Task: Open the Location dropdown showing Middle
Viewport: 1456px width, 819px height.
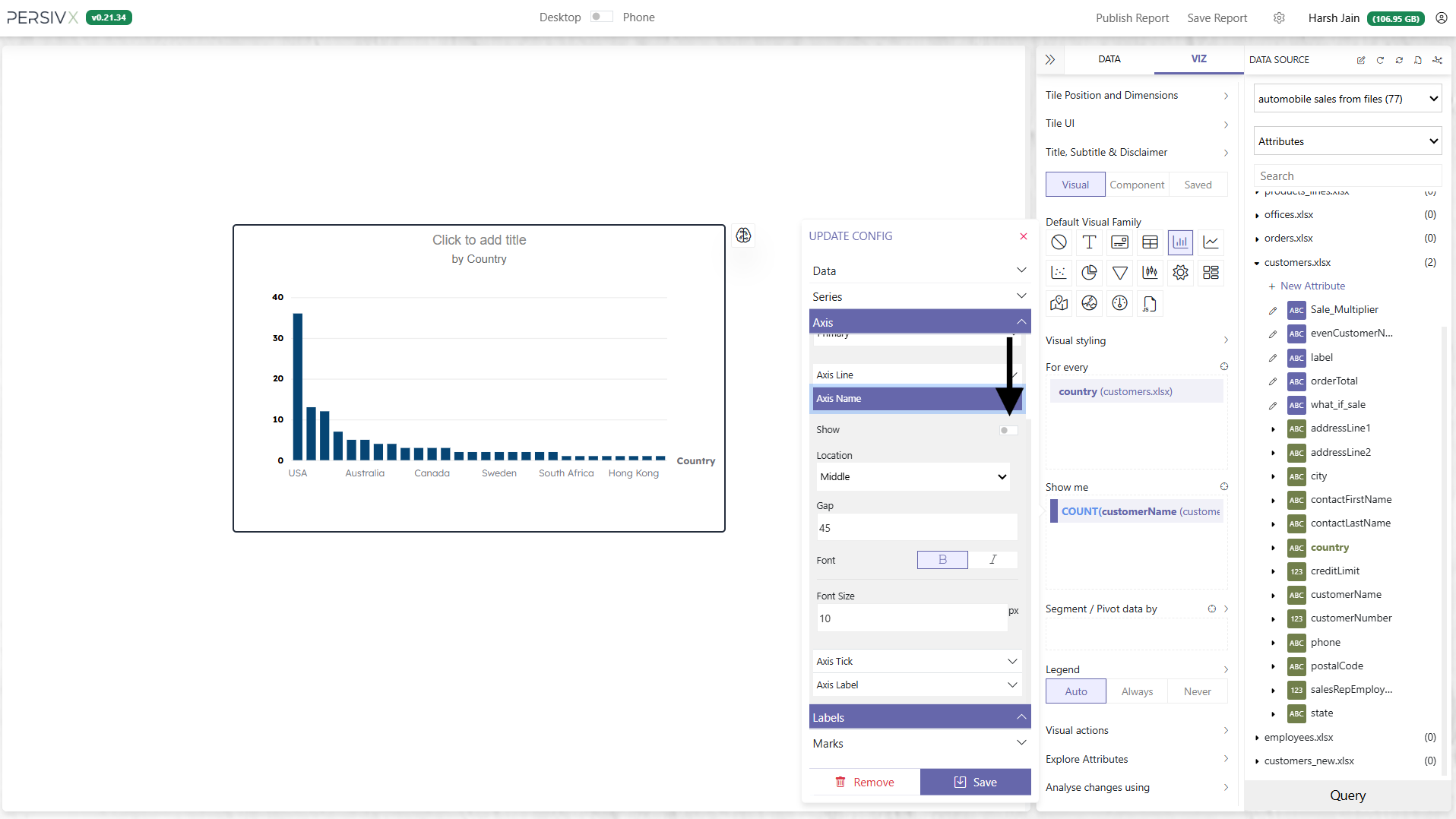Action: tap(913, 477)
